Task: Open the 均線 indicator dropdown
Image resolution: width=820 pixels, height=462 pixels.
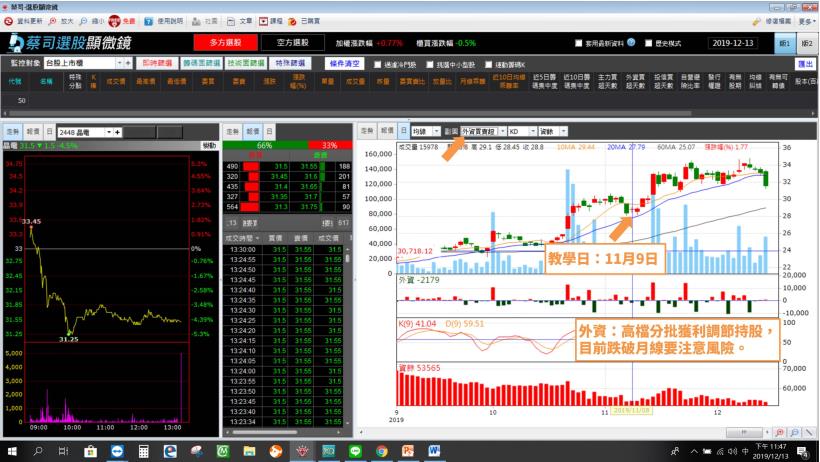Action: click(x=437, y=131)
